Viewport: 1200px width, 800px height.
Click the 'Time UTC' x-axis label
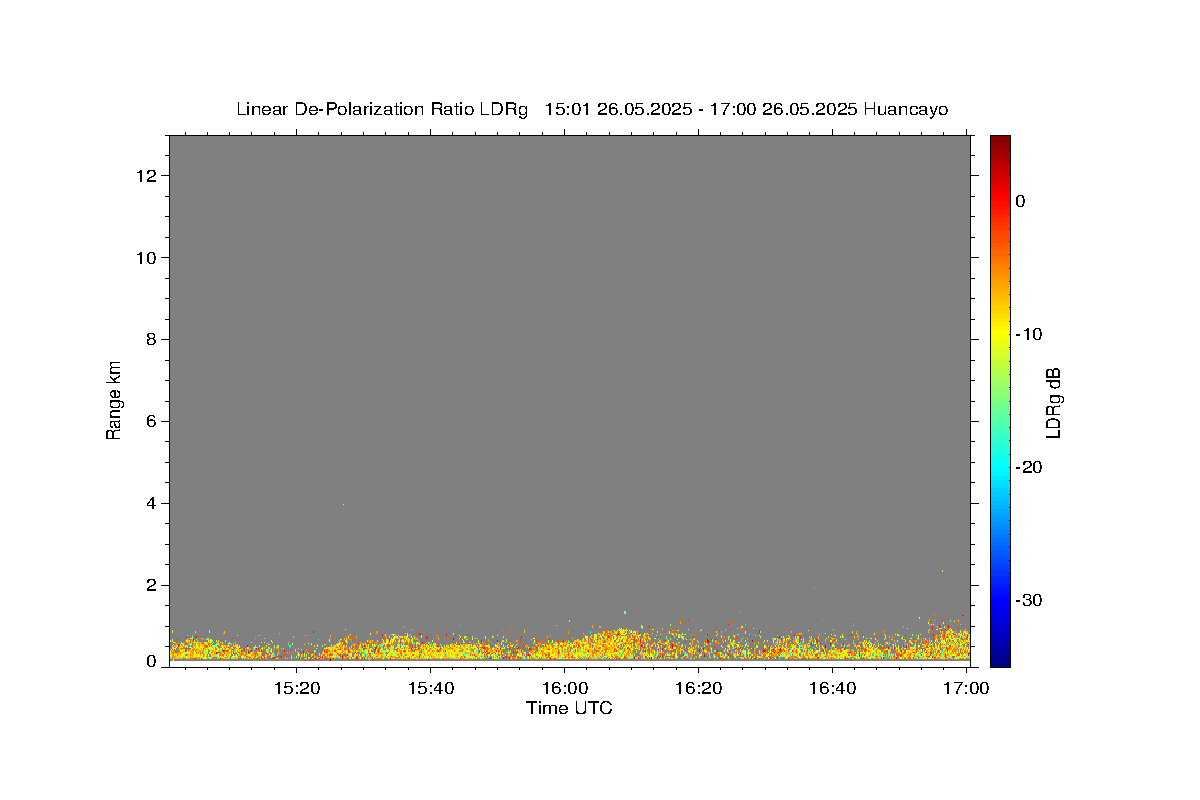coord(569,708)
